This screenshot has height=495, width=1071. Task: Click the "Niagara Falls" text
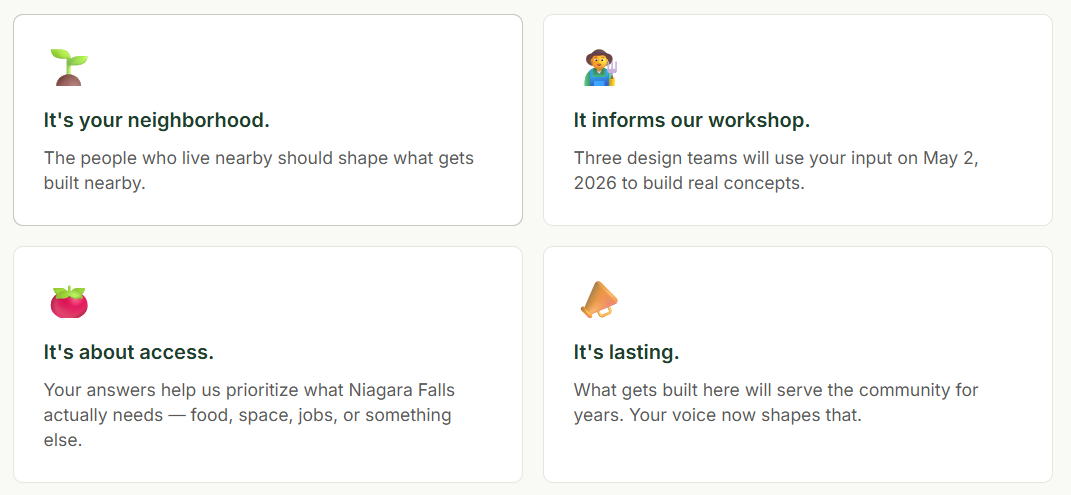coord(402,390)
